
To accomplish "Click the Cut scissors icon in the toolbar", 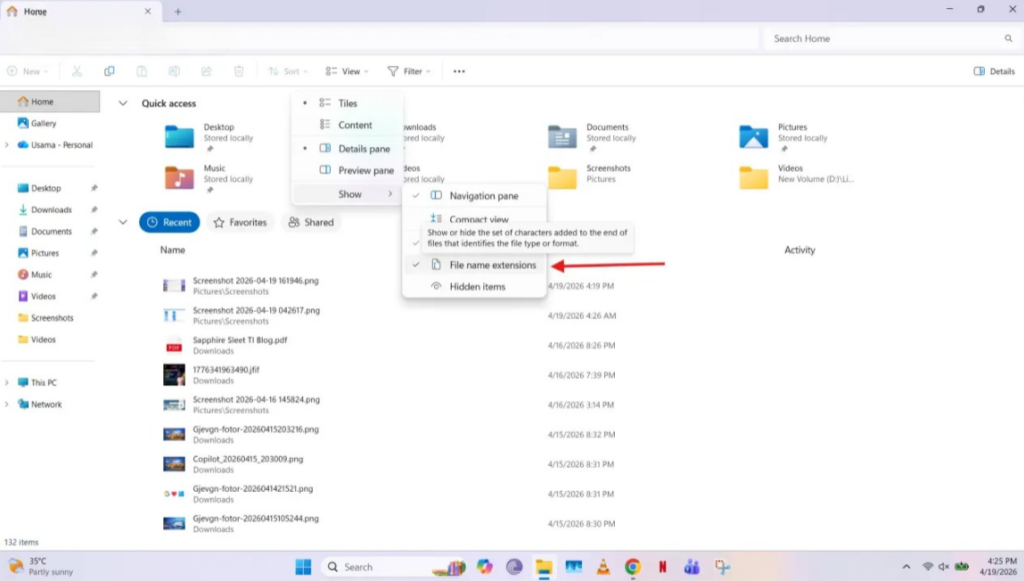I will tap(77, 71).
